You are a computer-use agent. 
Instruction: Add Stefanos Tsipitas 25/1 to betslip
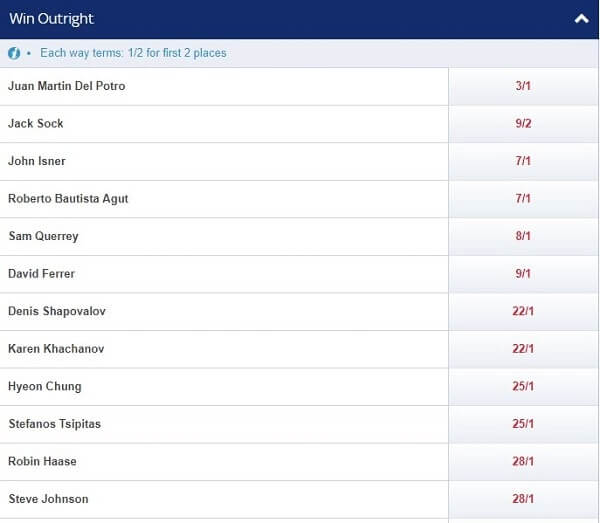point(523,424)
